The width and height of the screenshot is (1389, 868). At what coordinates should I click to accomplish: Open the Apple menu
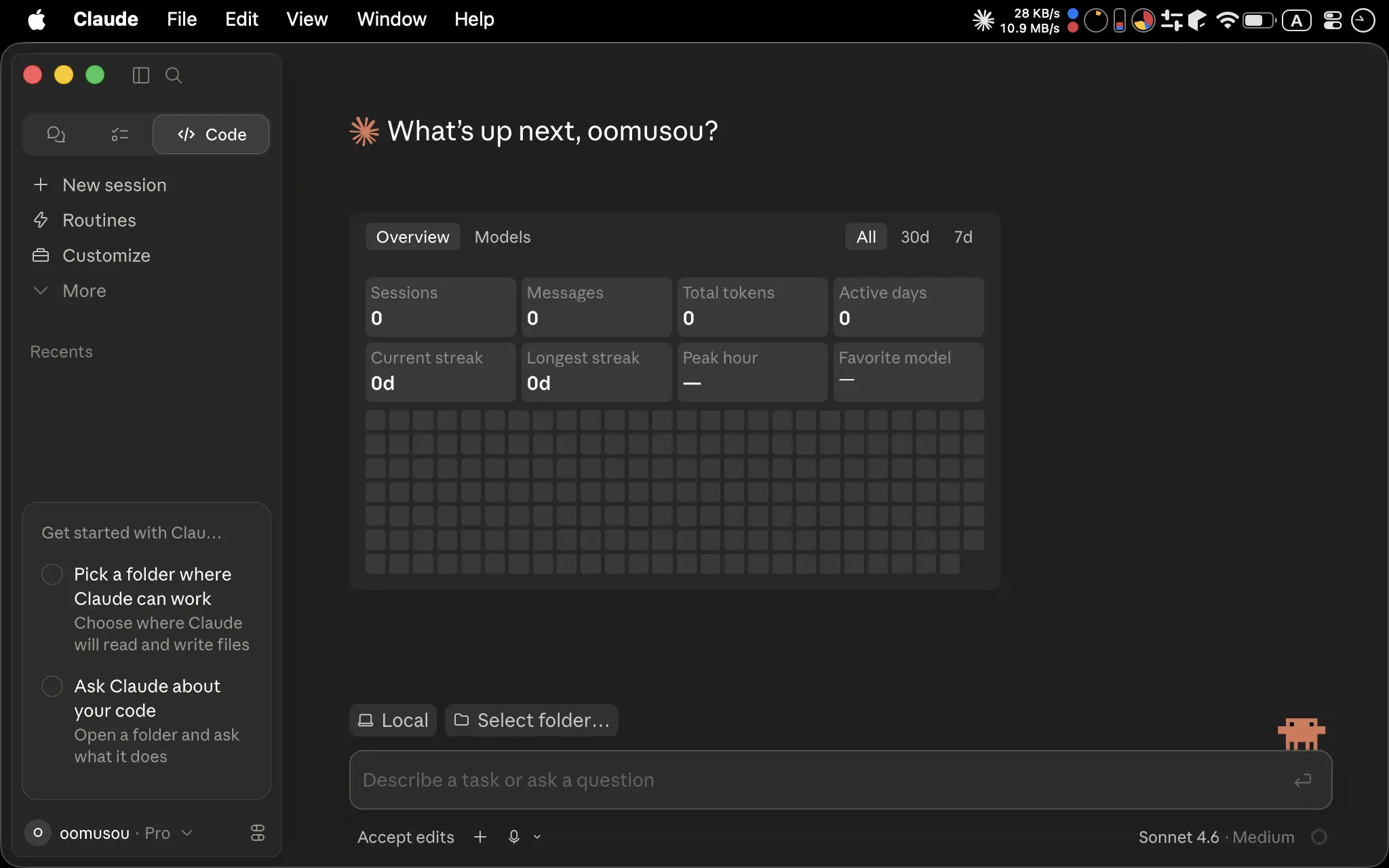point(37,20)
